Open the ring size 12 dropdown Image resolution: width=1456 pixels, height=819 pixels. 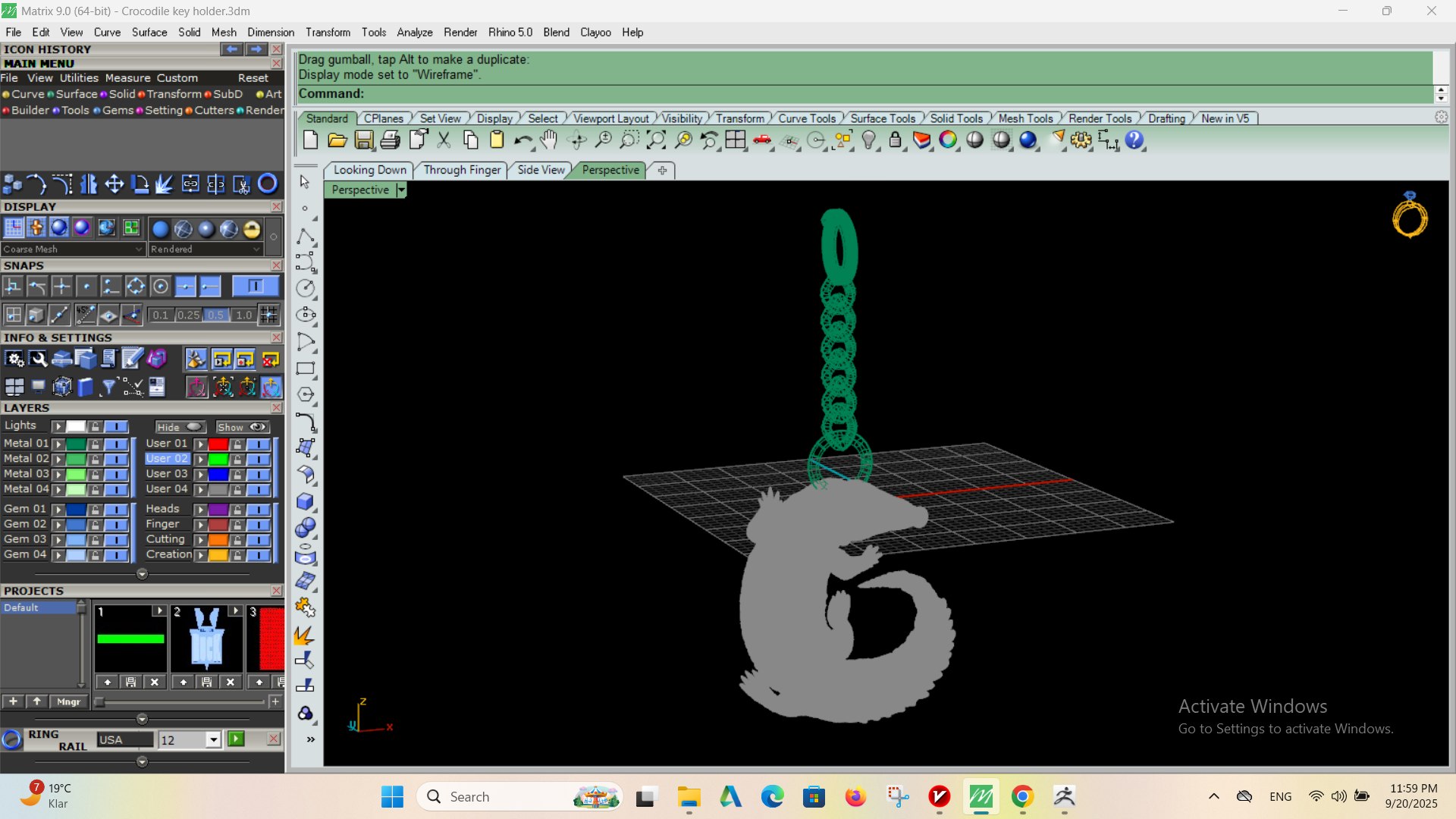click(213, 740)
